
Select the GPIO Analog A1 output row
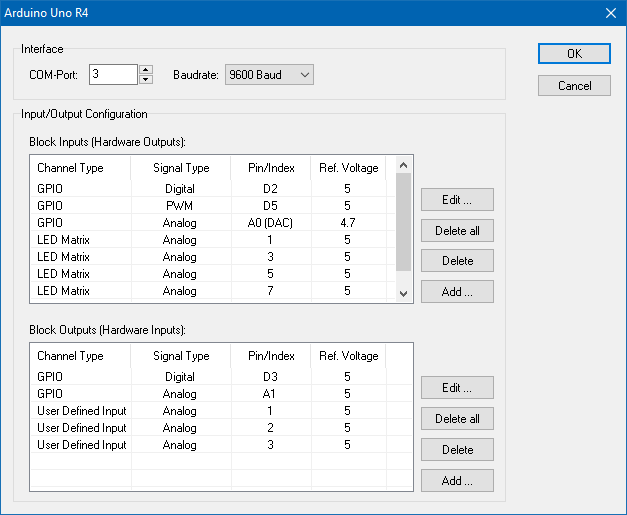(221, 394)
